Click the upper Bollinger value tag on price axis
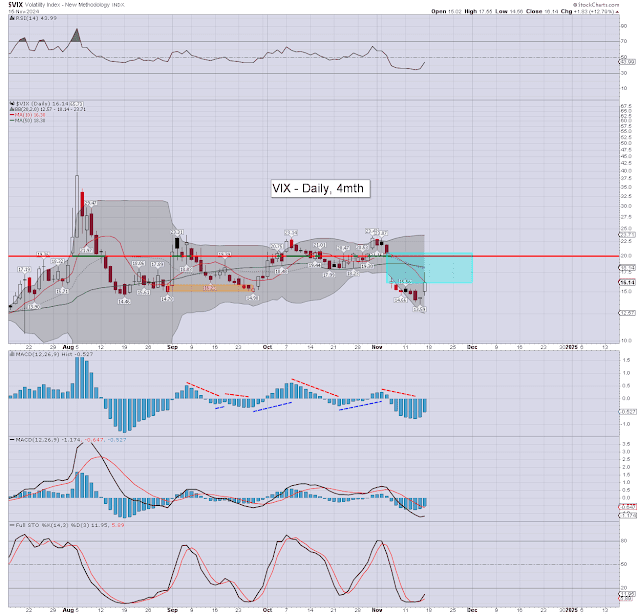Image resolution: width=640 pixels, height=614 pixels. (628, 235)
